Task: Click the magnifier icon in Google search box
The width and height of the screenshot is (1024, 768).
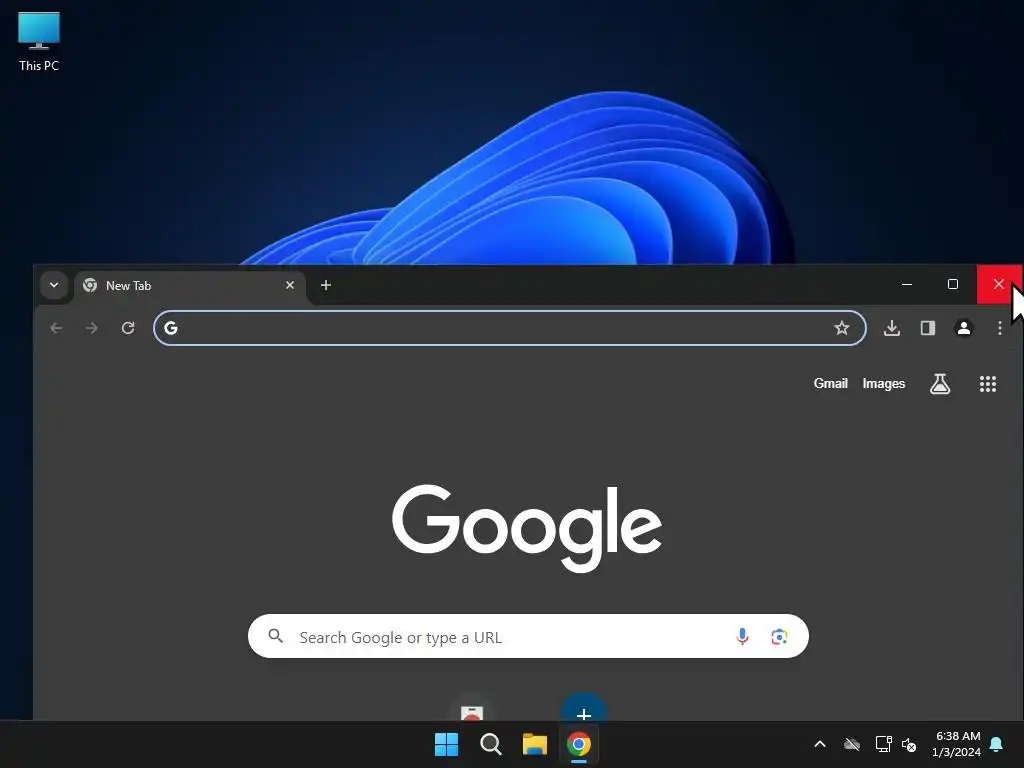Action: click(276, 636)
